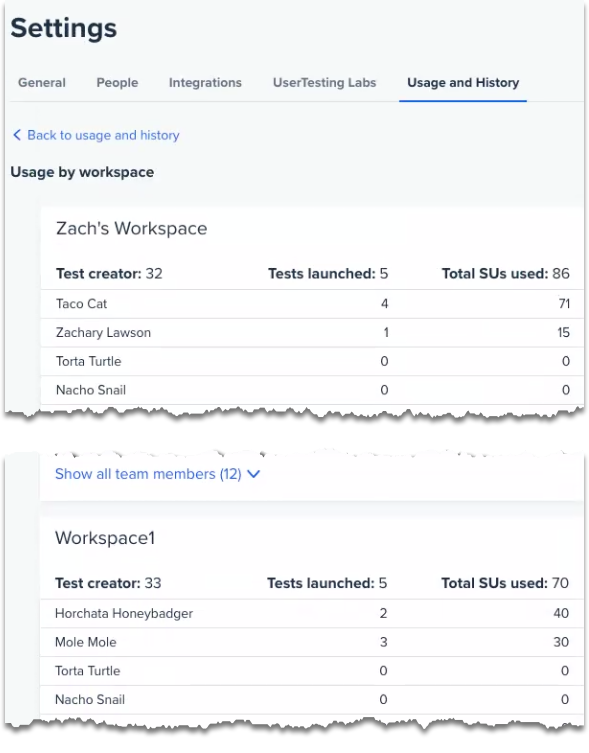Click Test creator: 32 header
Image resolution: width=589 pixels, height=753 pixels.
(x=109, y=274)
